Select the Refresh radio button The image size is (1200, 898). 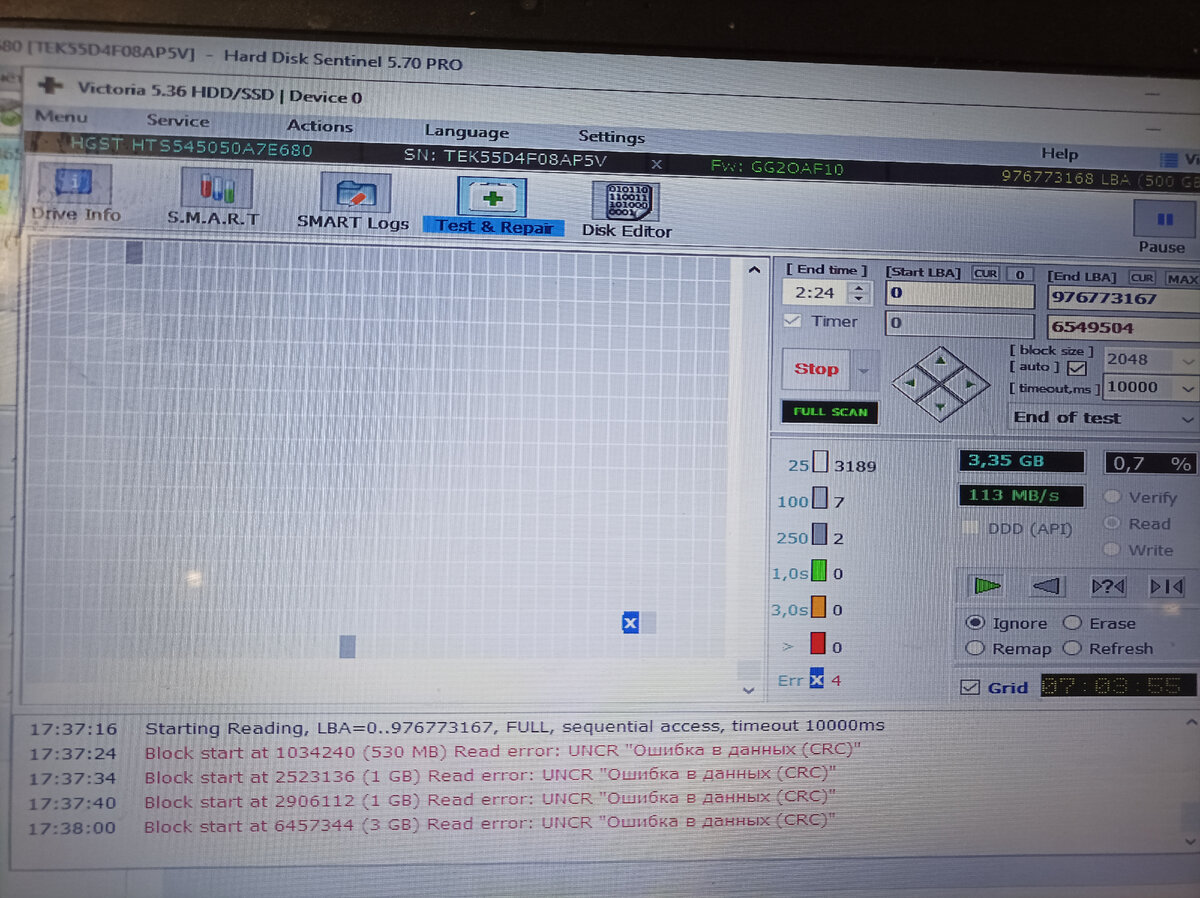1073,648
